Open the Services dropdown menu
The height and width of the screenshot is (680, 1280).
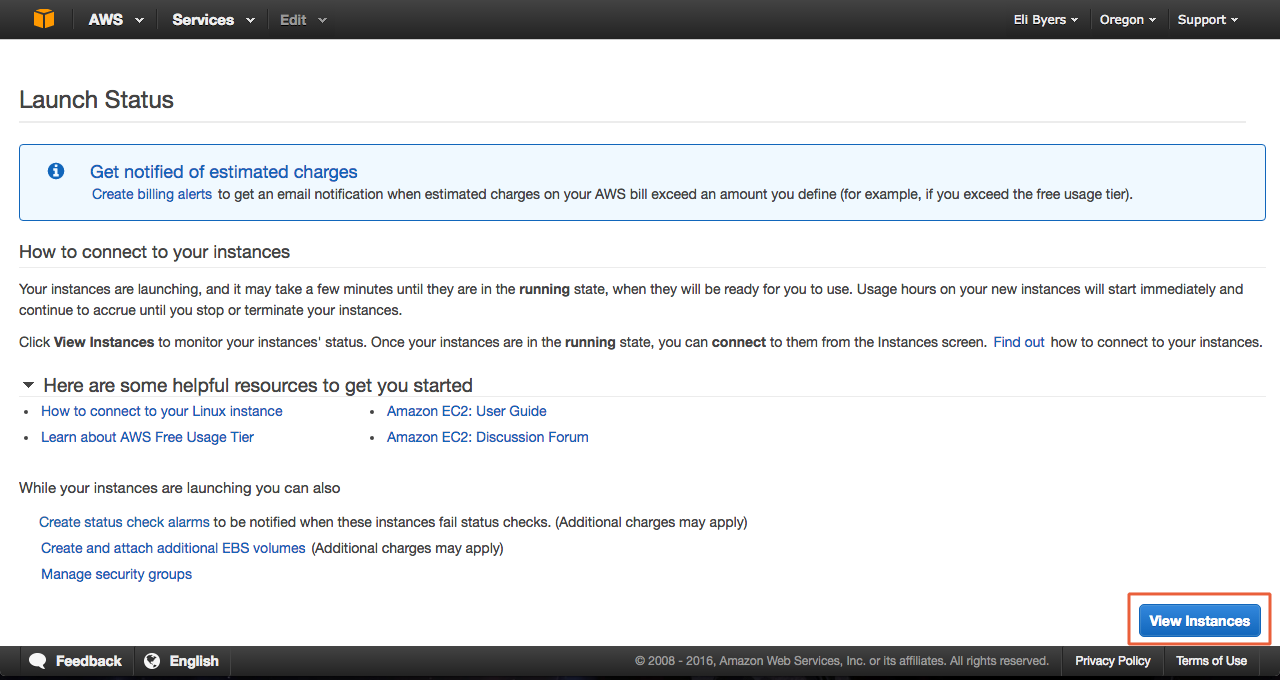(213, 20)
